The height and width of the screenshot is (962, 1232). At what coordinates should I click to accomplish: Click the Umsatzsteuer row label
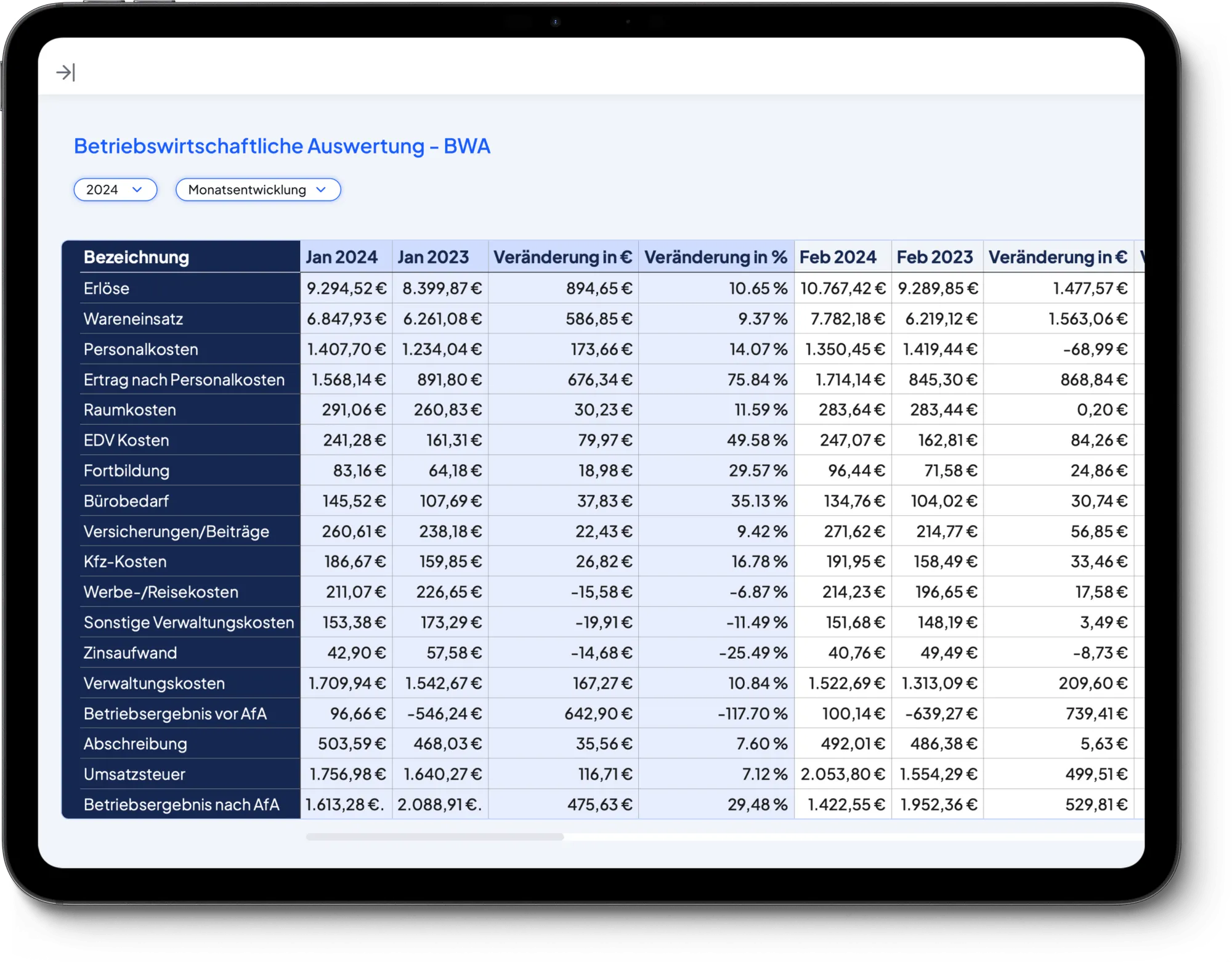point(134,774)
